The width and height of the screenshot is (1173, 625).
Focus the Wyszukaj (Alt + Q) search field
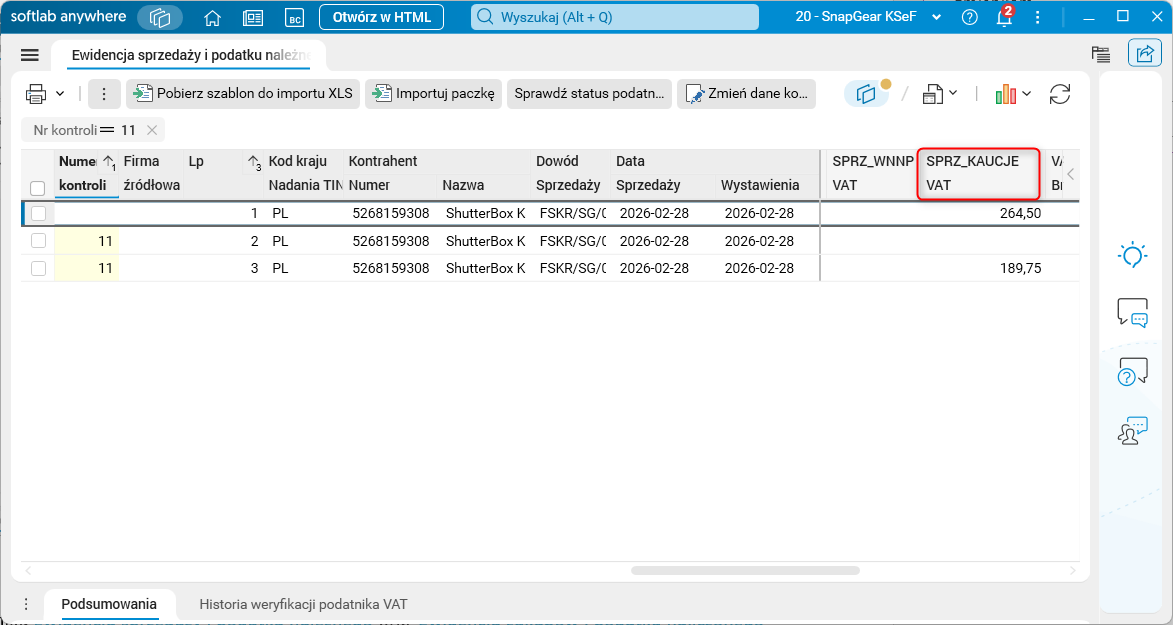(x=614, y=17)
